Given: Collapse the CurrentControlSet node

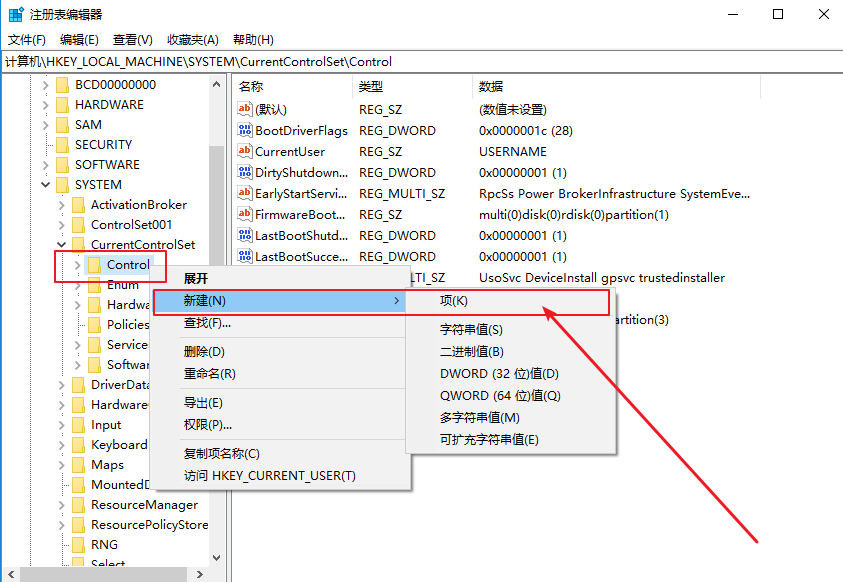Looking at the screenshot, I should point(62,245).
